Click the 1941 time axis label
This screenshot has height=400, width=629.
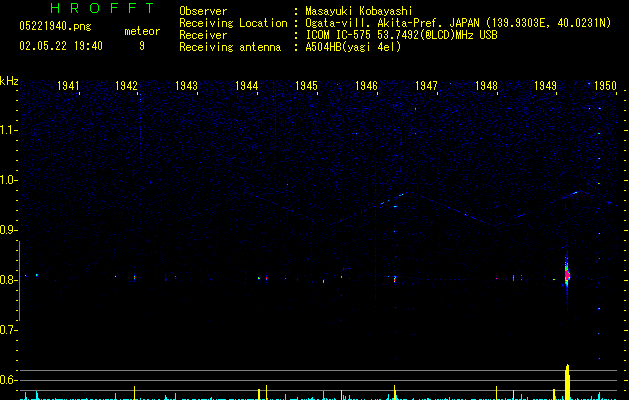[68, 86]
